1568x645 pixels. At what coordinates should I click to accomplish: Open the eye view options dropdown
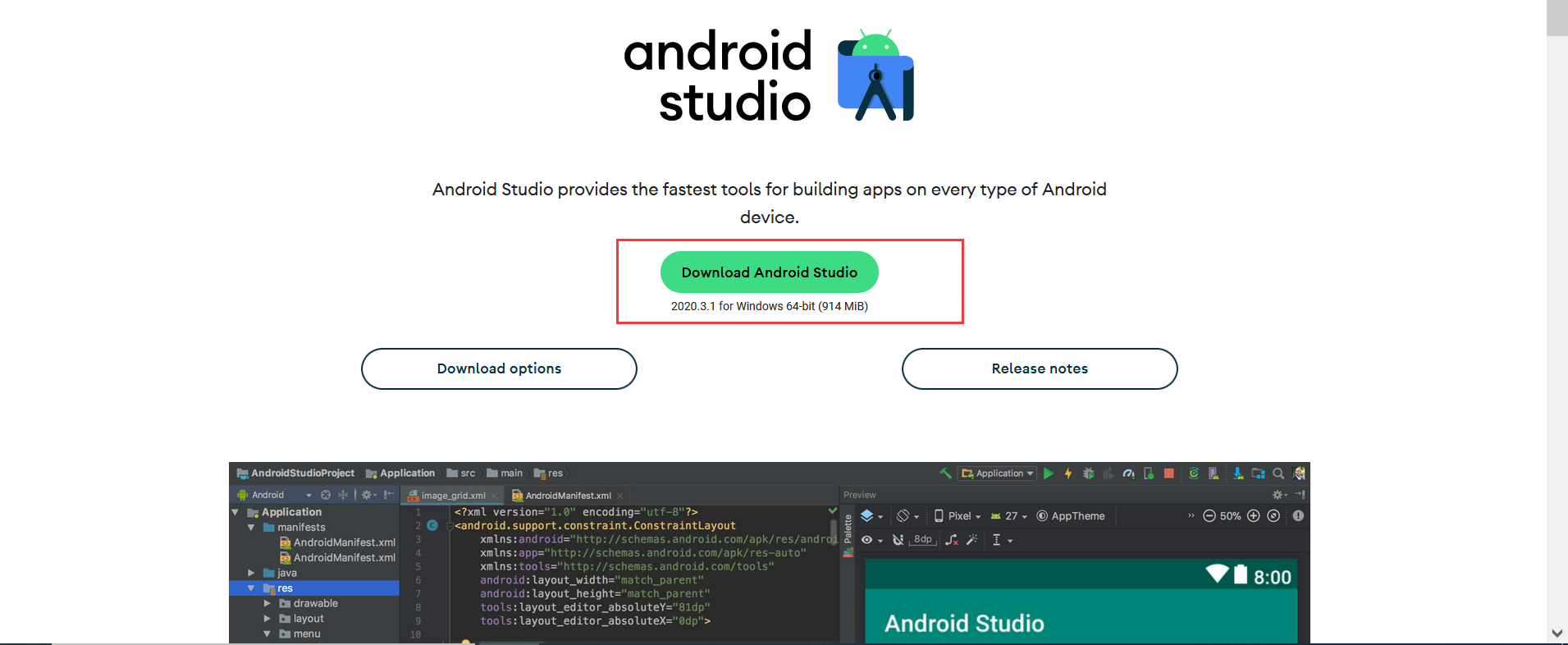pos(871,540)
